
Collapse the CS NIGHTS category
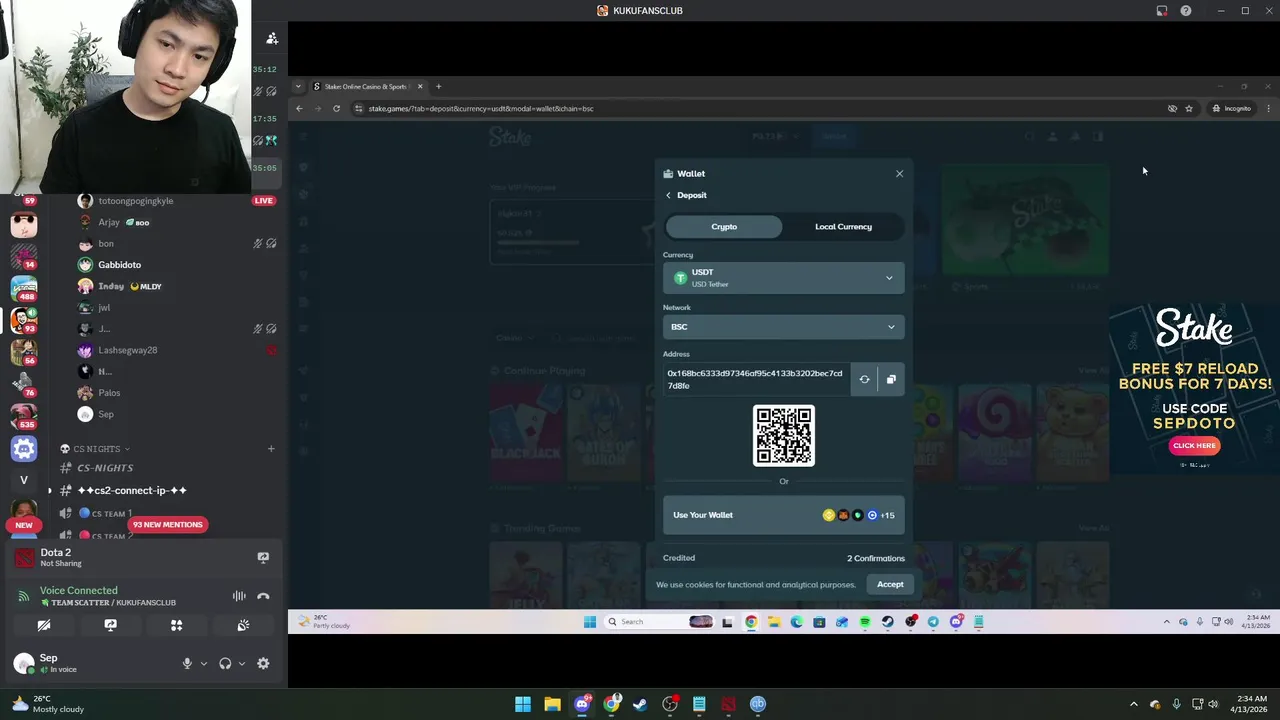click(x=95, y=449)
